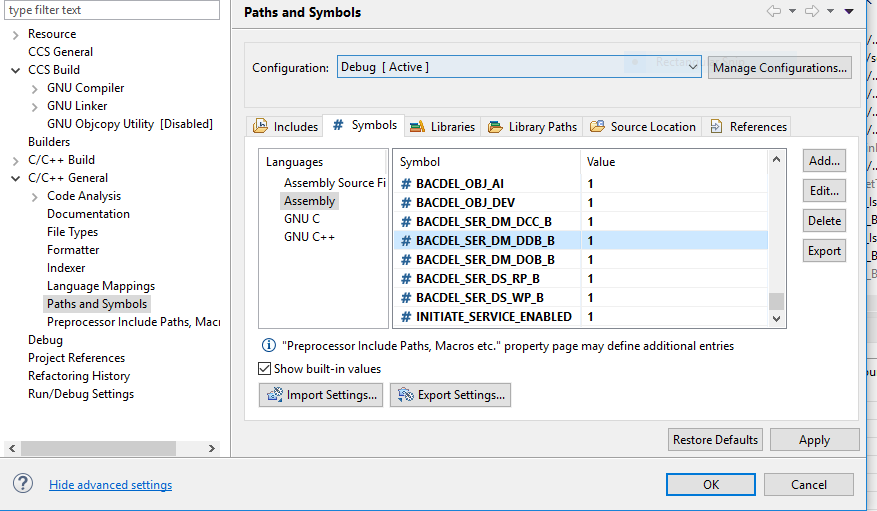
Task: Click the symbol table vertical scrollbar
Action: (776, 240)
